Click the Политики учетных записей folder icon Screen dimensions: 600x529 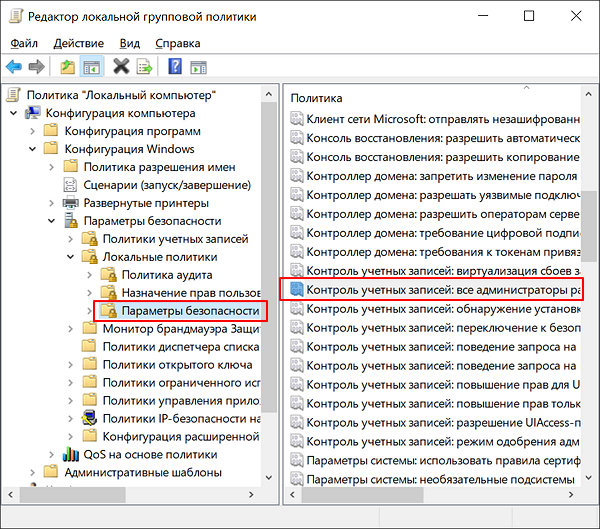[90, 239]
